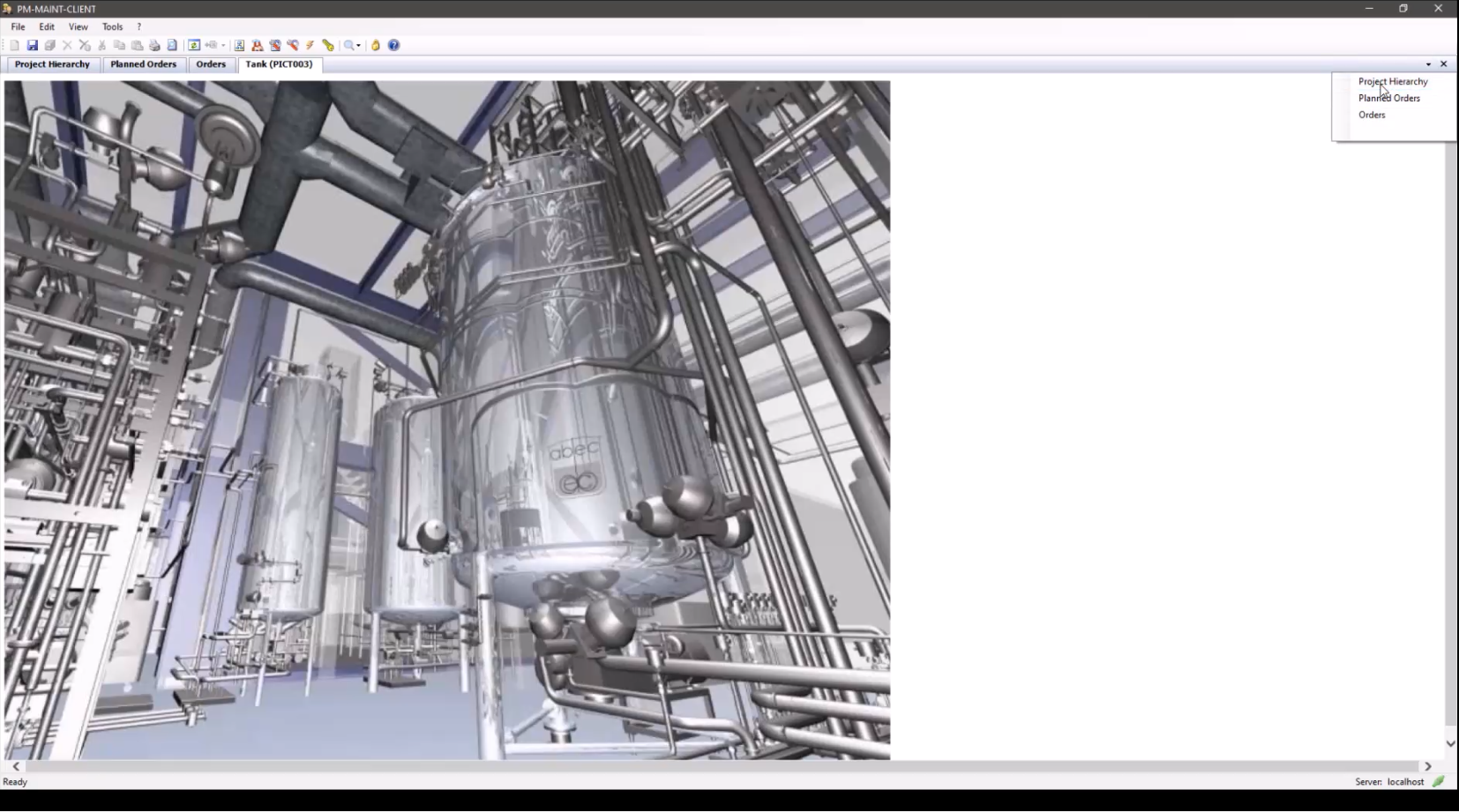
Task: Open the tab list dropdown at top right
Action: point(1426,63)
